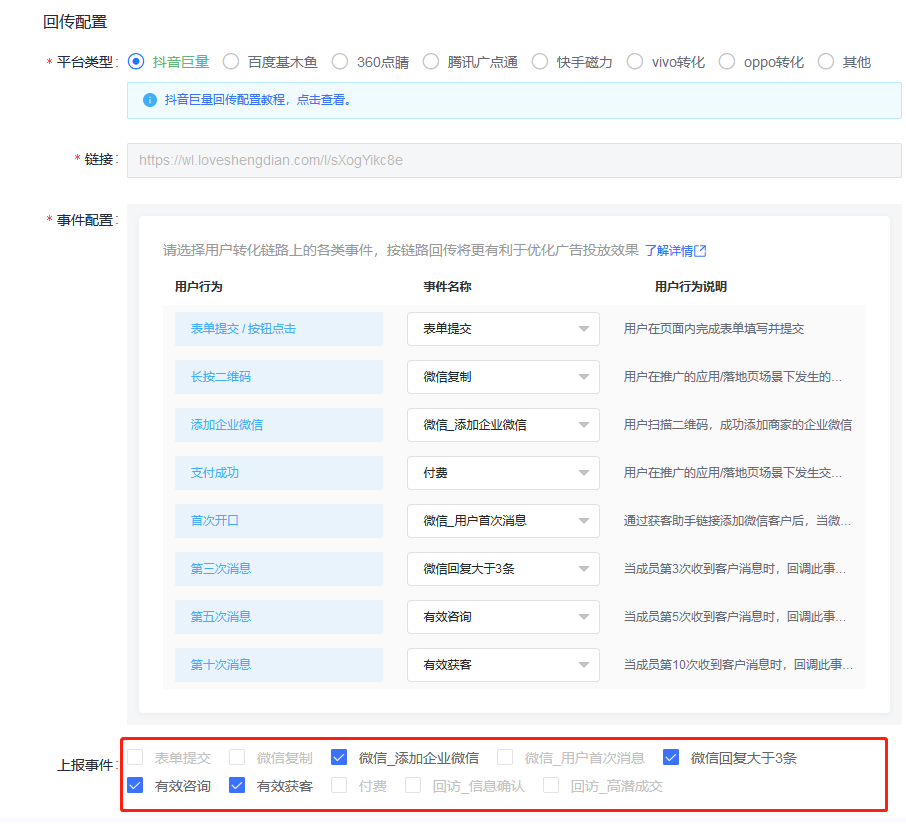Viewport: 906px width, 825px height.
Task: Open the 了解详情 details link
Action: [x=672, y=250]
